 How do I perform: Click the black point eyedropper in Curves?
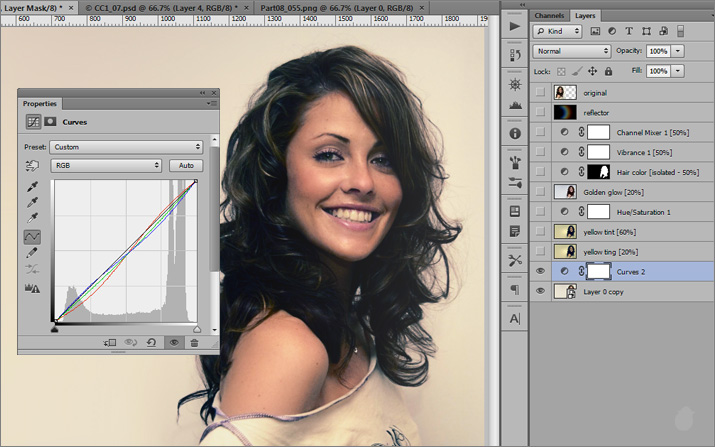[x=32, y=186]
